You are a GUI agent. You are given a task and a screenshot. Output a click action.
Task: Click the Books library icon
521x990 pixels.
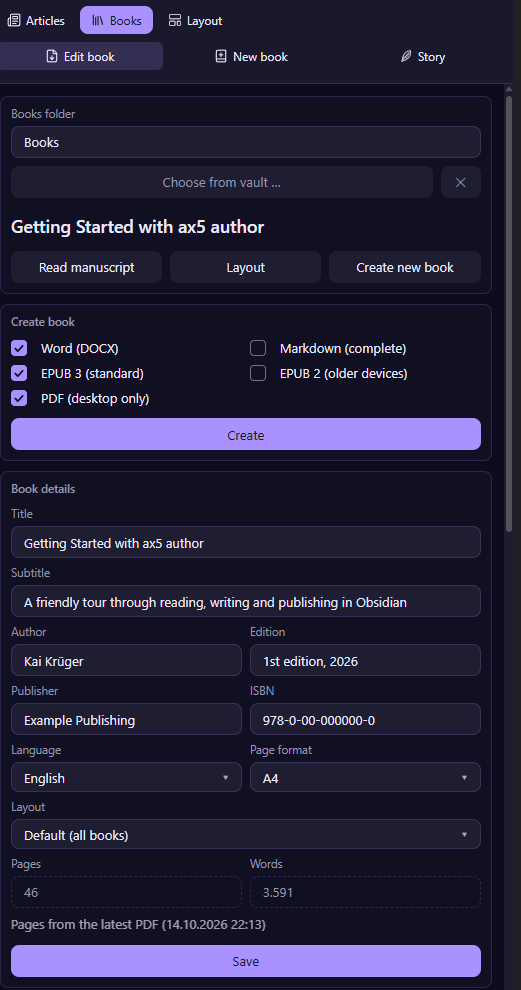pyautogui.click(x=98, y=20)
